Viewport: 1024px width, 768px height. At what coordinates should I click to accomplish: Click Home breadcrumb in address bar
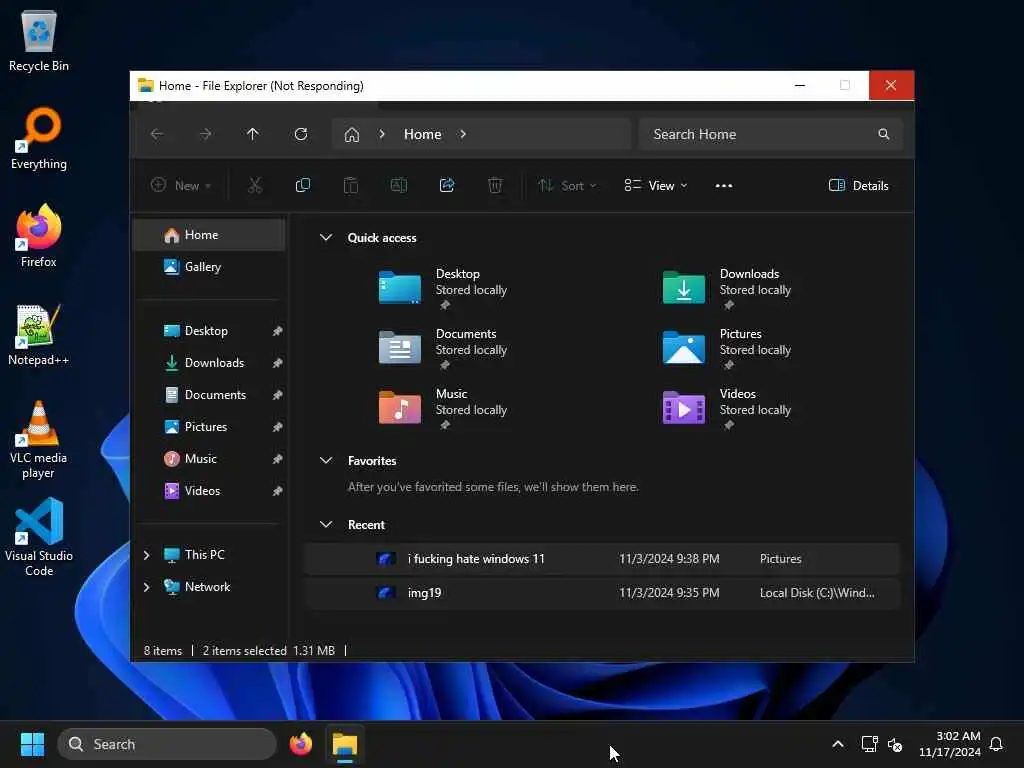tap(423, 134)
